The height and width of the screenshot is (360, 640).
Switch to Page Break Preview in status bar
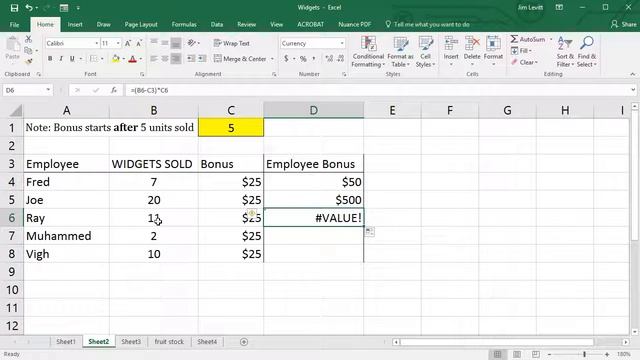(536, 354)
